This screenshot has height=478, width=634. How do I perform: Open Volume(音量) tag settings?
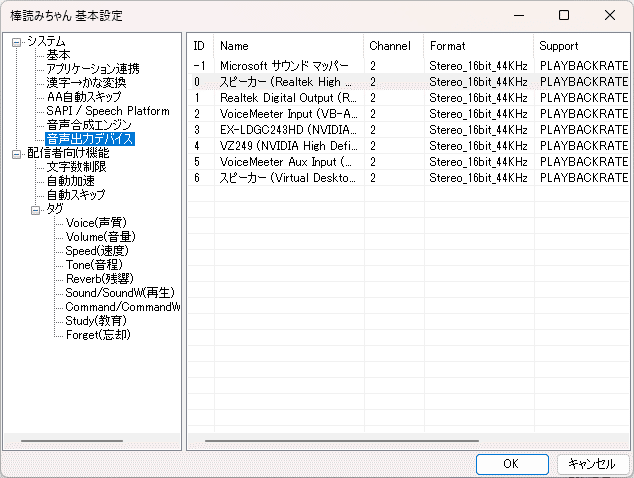coord(100,237)
